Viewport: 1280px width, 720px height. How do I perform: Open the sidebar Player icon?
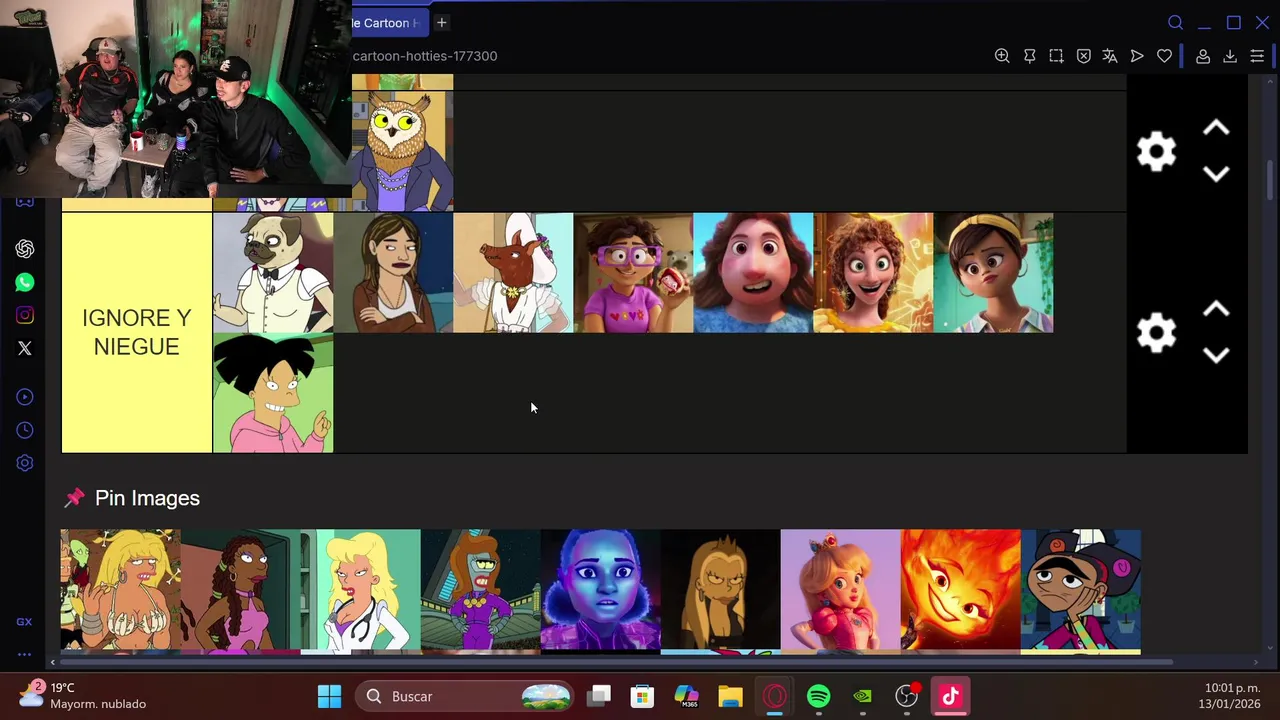tap(25, 397)
